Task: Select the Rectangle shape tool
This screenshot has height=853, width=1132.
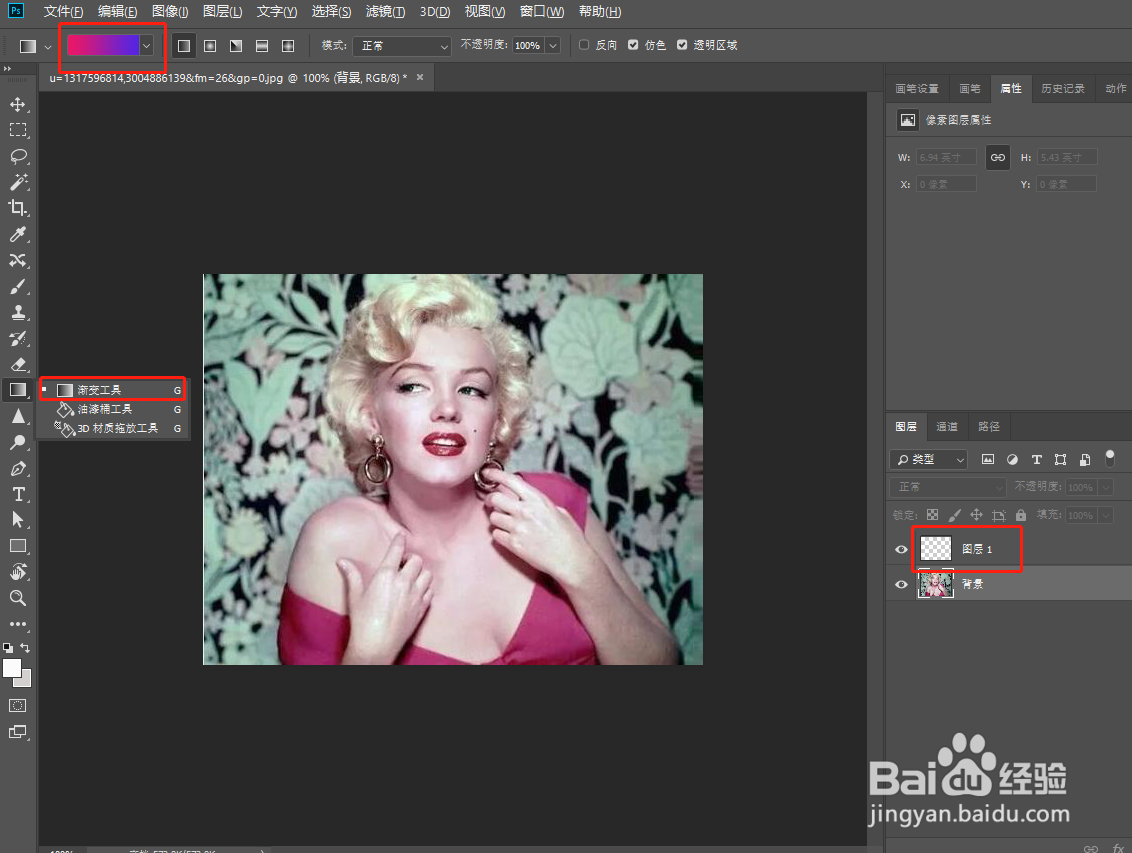Action: pos(18,546)
